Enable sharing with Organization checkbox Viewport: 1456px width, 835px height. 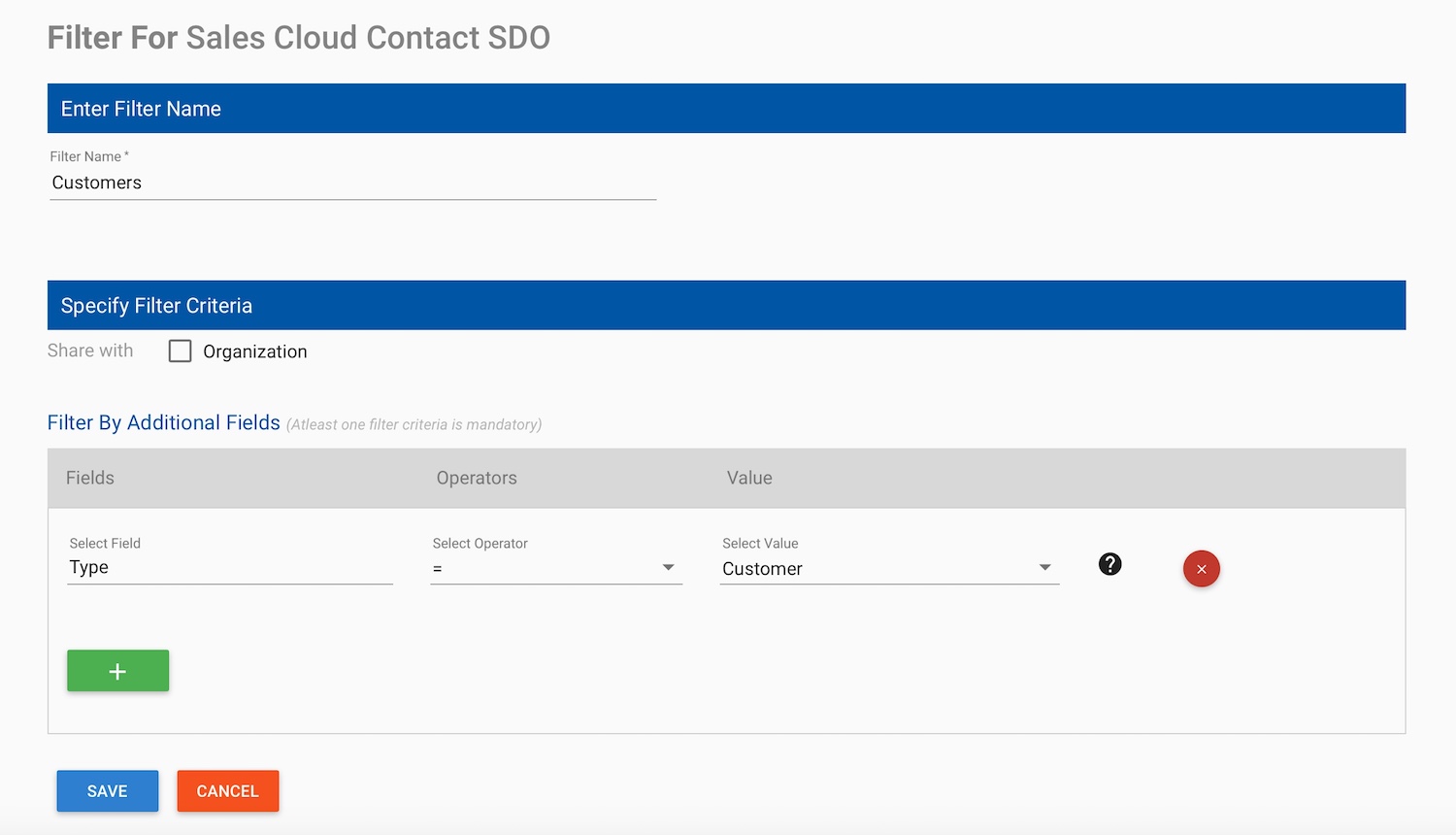click(180, 351)
